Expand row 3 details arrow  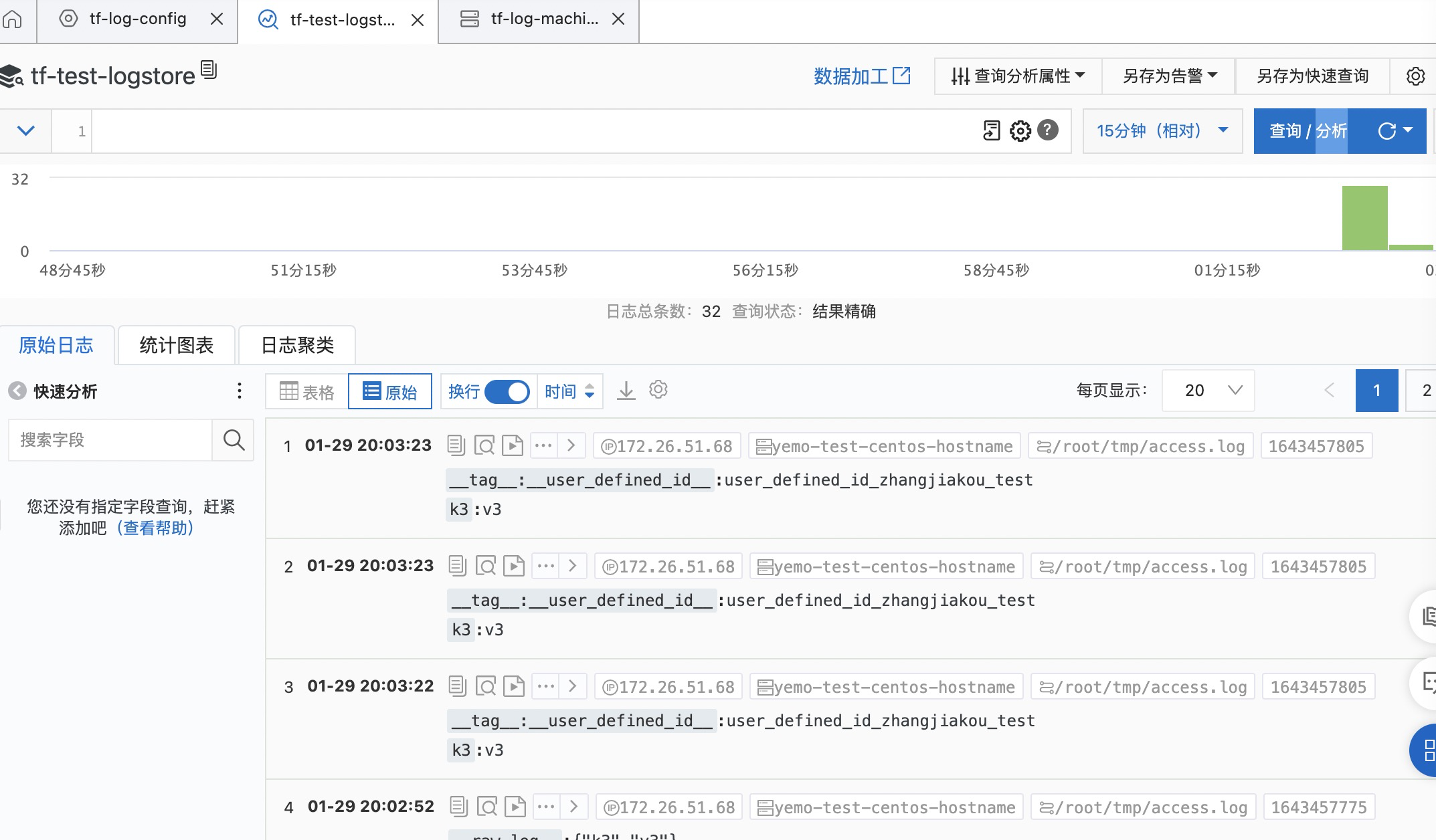pos(573,686)
